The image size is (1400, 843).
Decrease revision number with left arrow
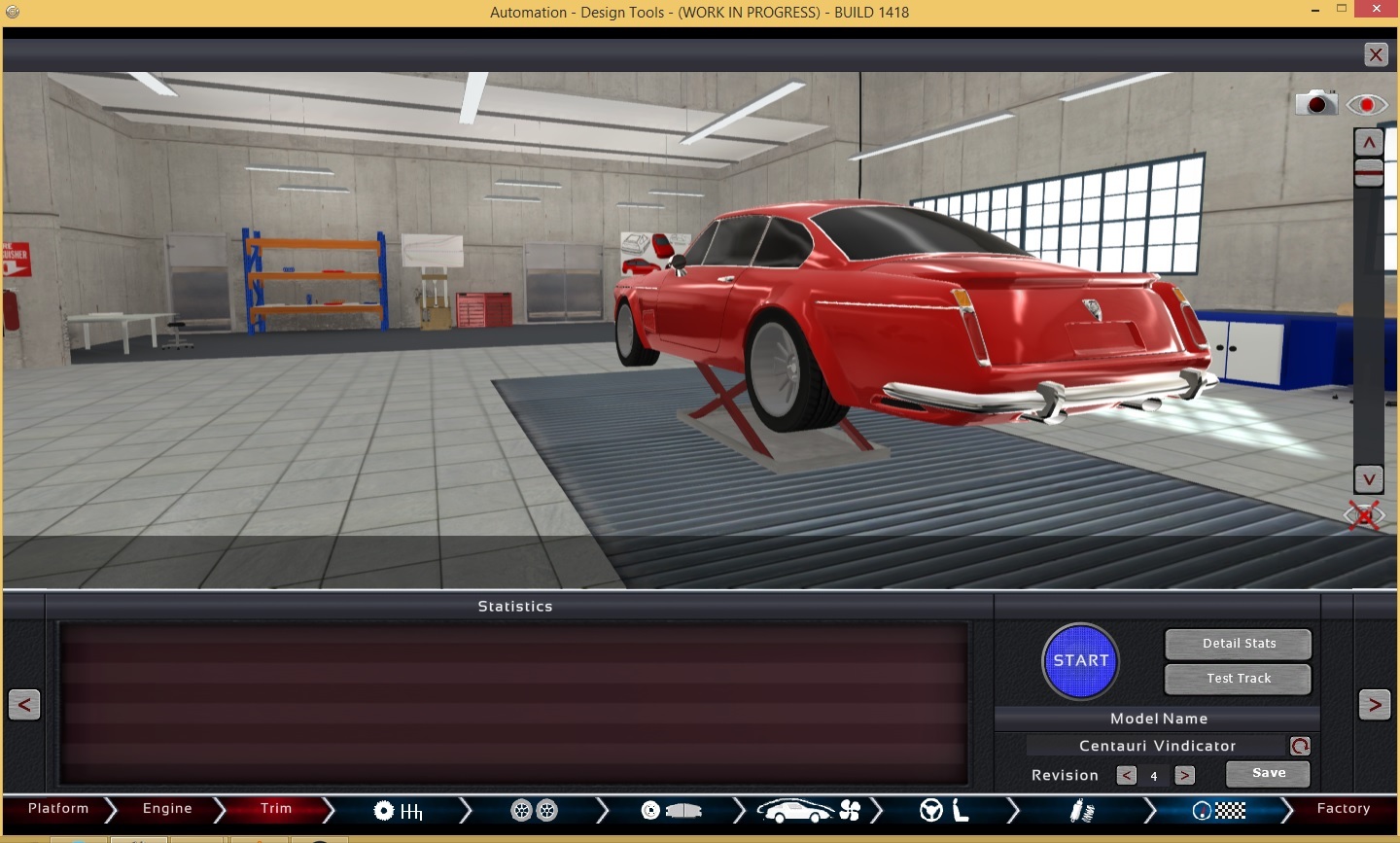click(x=1127, y=775)
